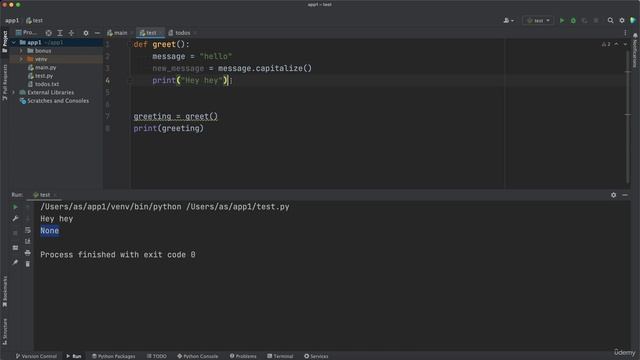Viewport: 640px width, 360px height.
Task: Open the Project view selector dropdown
Action: [26, 33]
